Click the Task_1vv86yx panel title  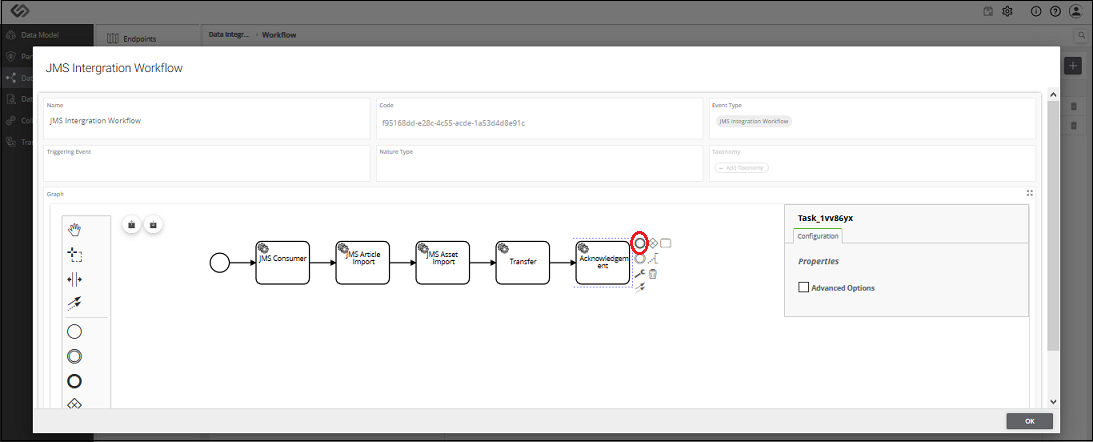pos(825,218)
